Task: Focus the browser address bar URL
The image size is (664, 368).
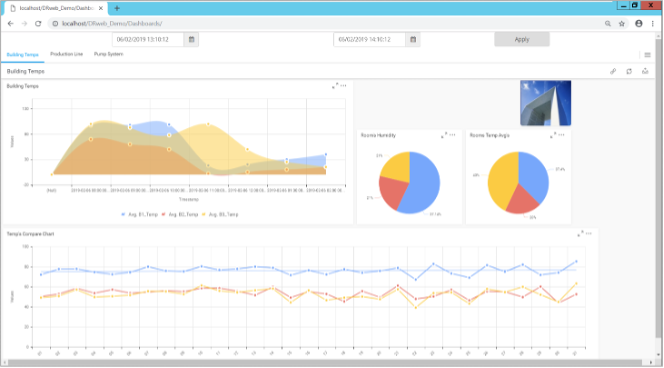Action: [112, 24]
